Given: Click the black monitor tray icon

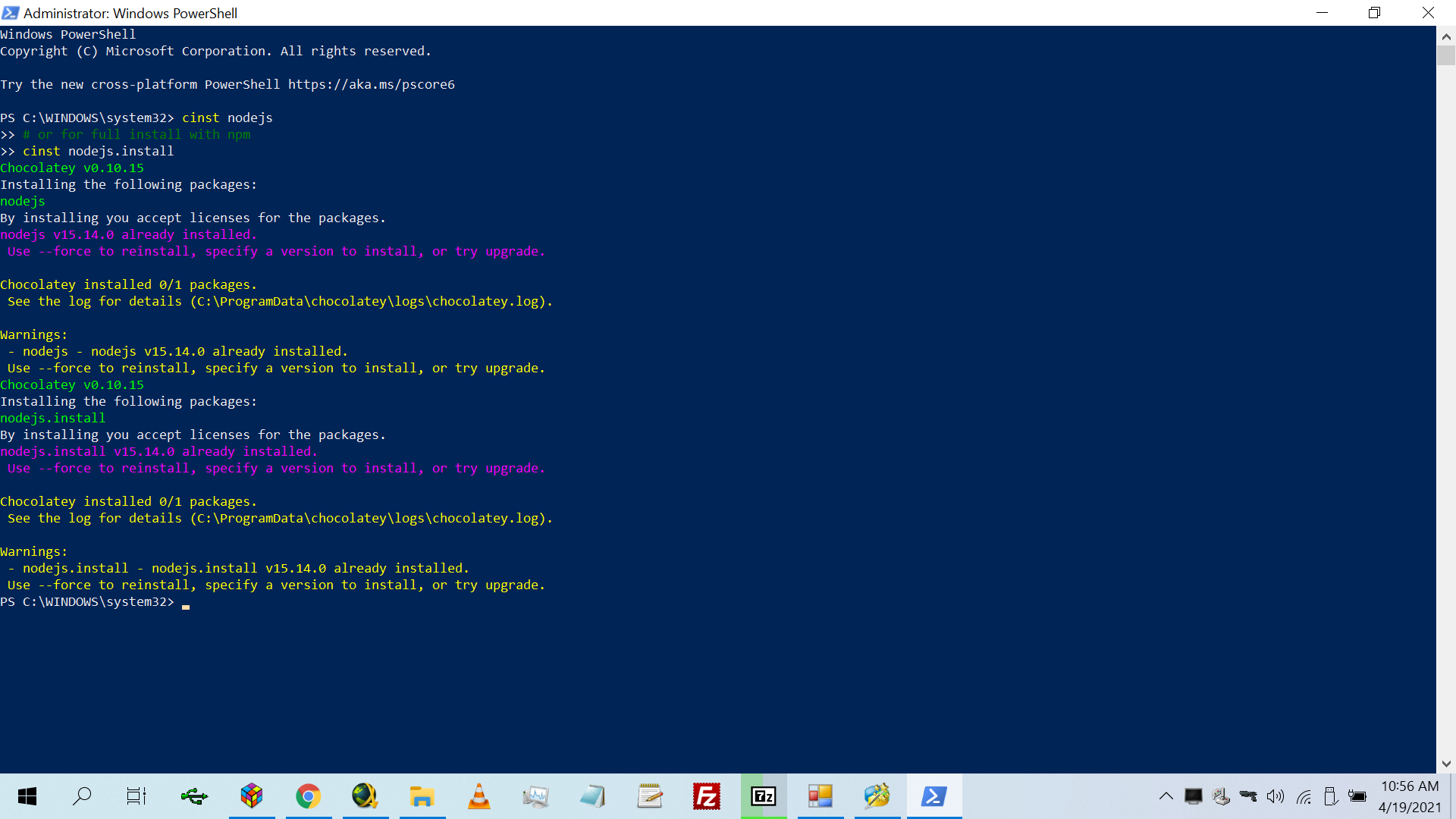Looking at the screenshot, I should 1194,796.
